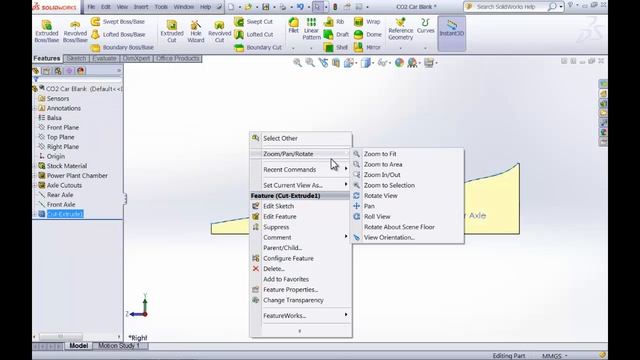Open the Tools menu

[161, 7]
